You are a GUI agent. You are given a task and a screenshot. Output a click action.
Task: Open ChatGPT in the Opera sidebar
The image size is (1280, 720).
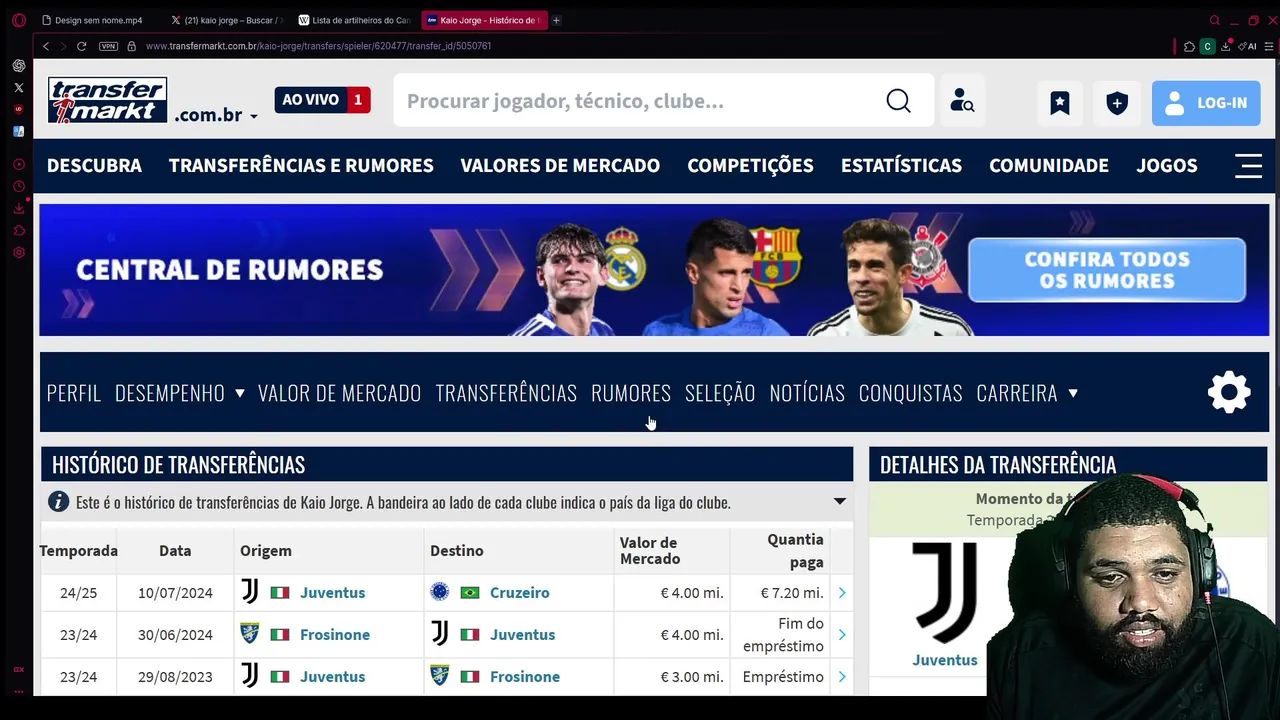[19, 66]
